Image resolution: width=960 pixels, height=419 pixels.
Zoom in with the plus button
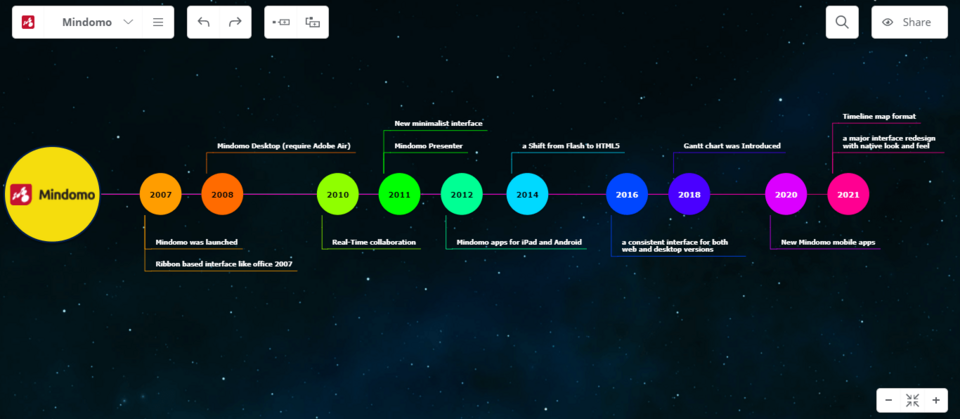(936, 400)
